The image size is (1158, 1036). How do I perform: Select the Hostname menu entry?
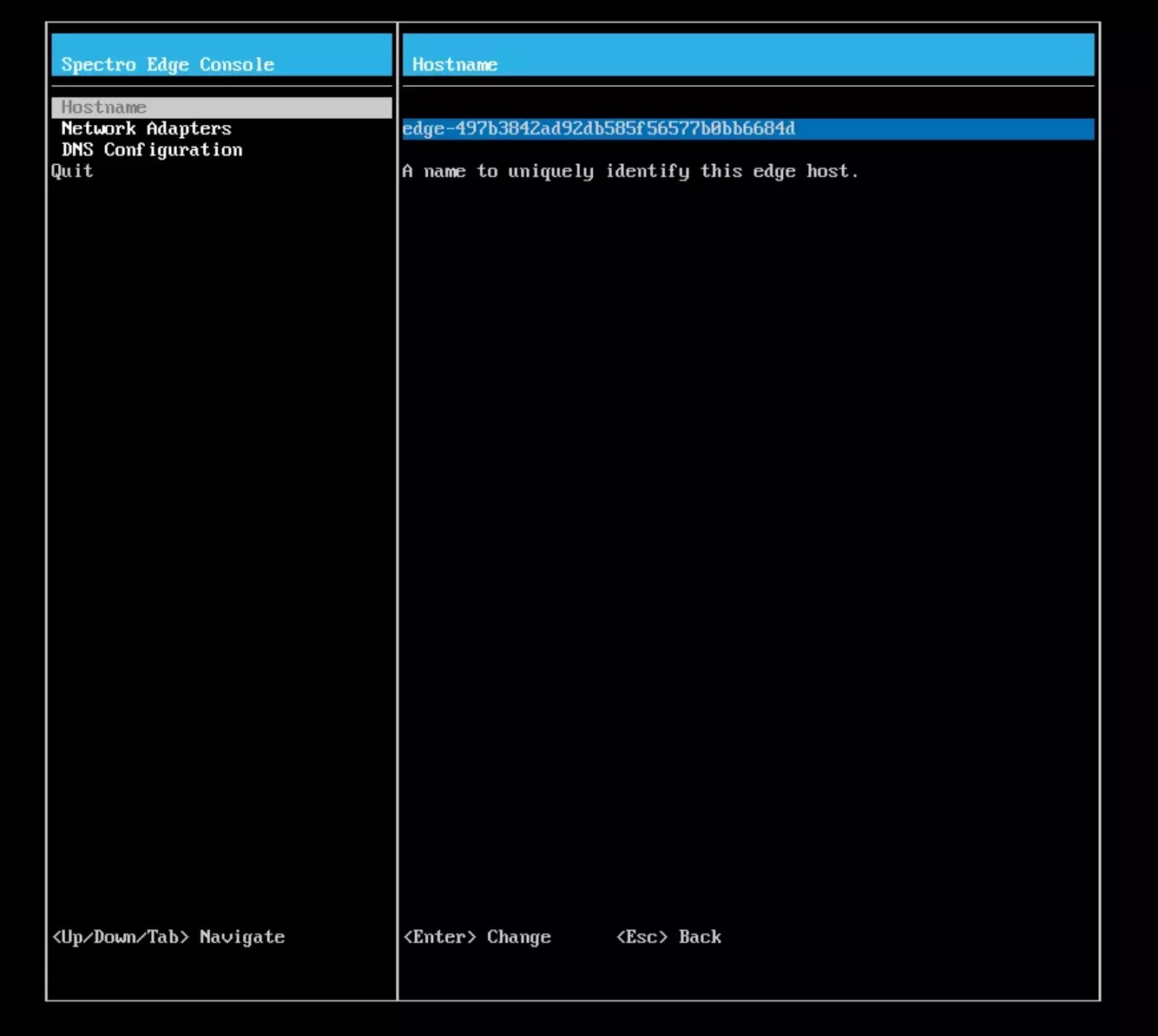(221, 108)
